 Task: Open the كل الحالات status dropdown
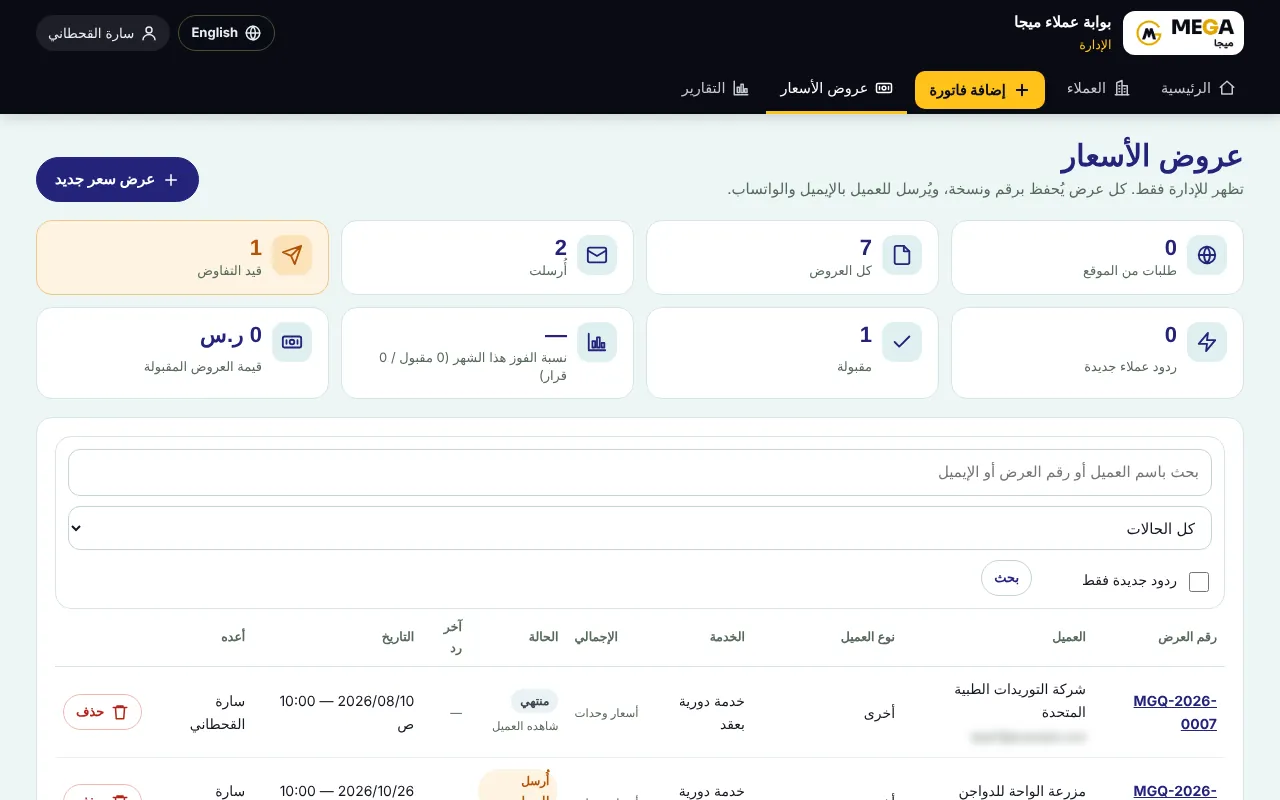coord(640,528)
